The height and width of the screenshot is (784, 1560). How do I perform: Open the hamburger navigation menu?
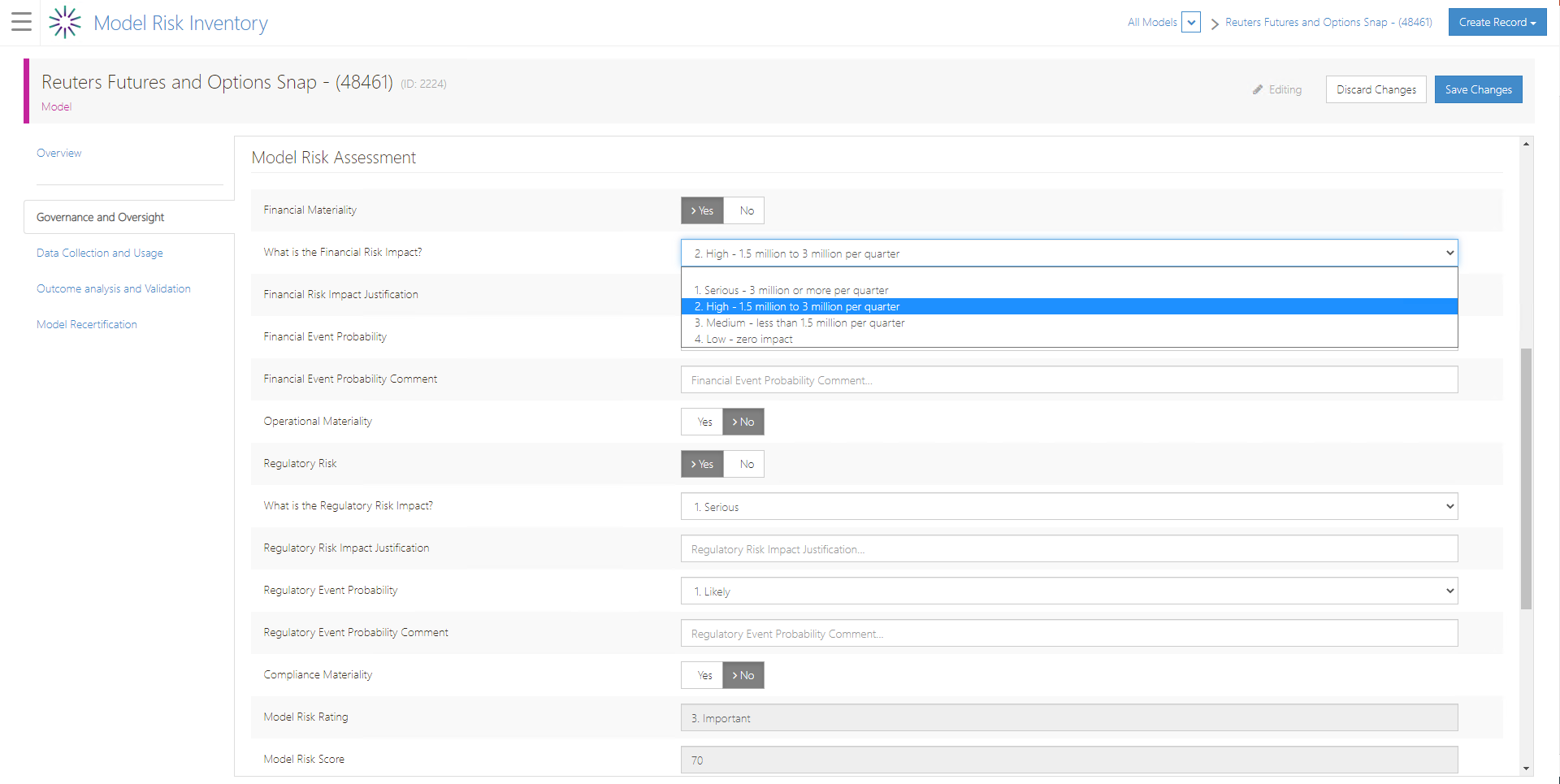pyautogui.click(x=21, y=22)
